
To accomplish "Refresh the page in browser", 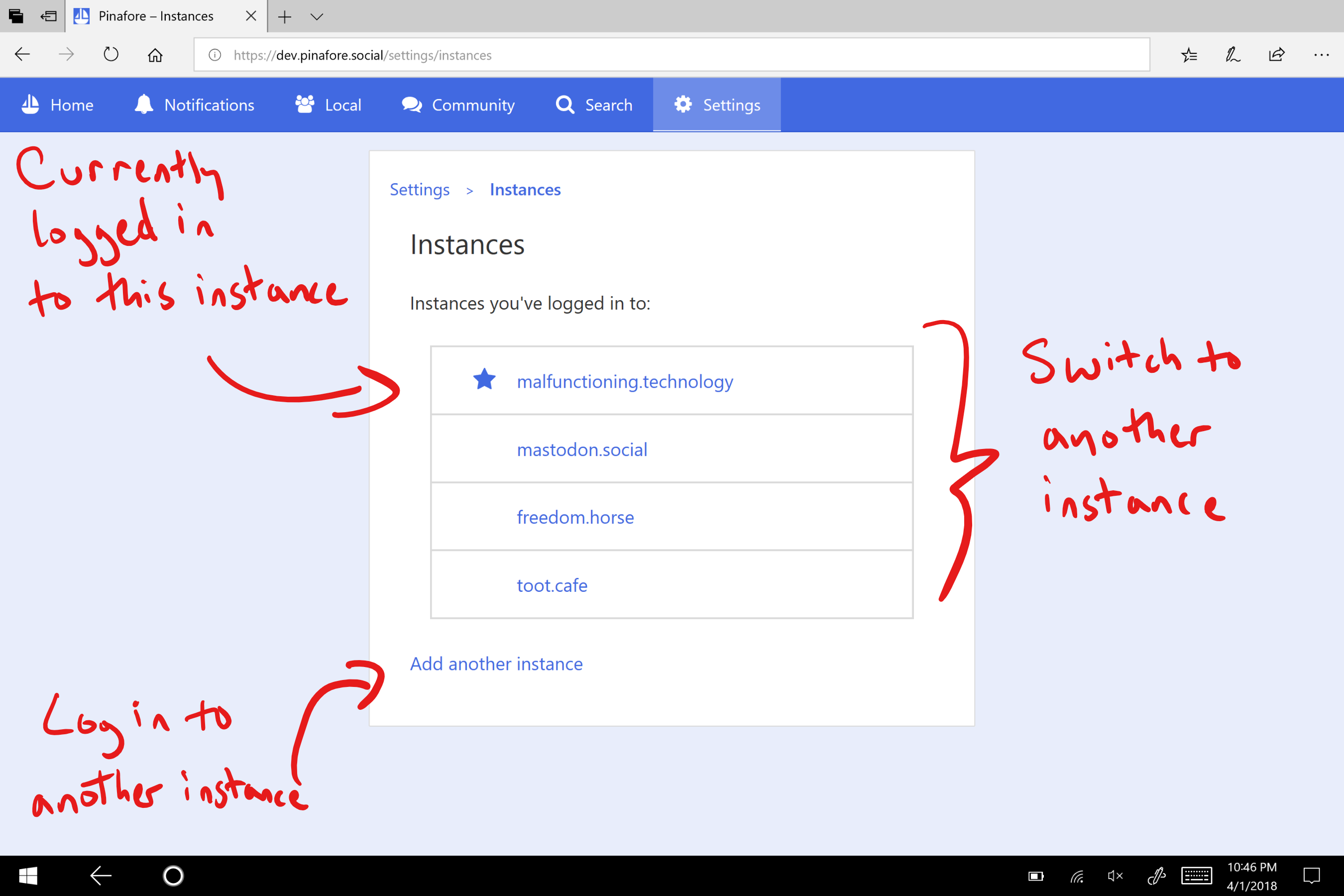I will click(x=111, y=55).
